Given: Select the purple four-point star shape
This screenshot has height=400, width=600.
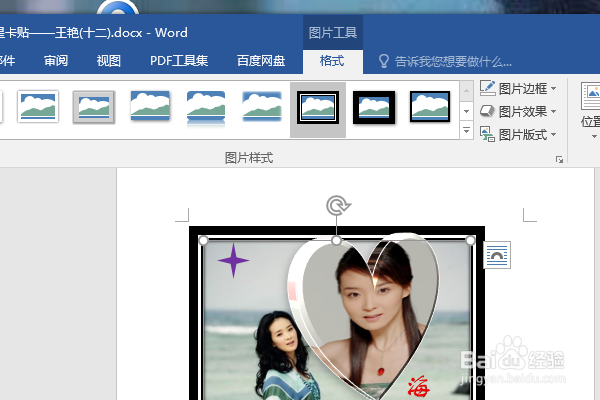Looking at the screenshot, I should (x=233, y=261).
